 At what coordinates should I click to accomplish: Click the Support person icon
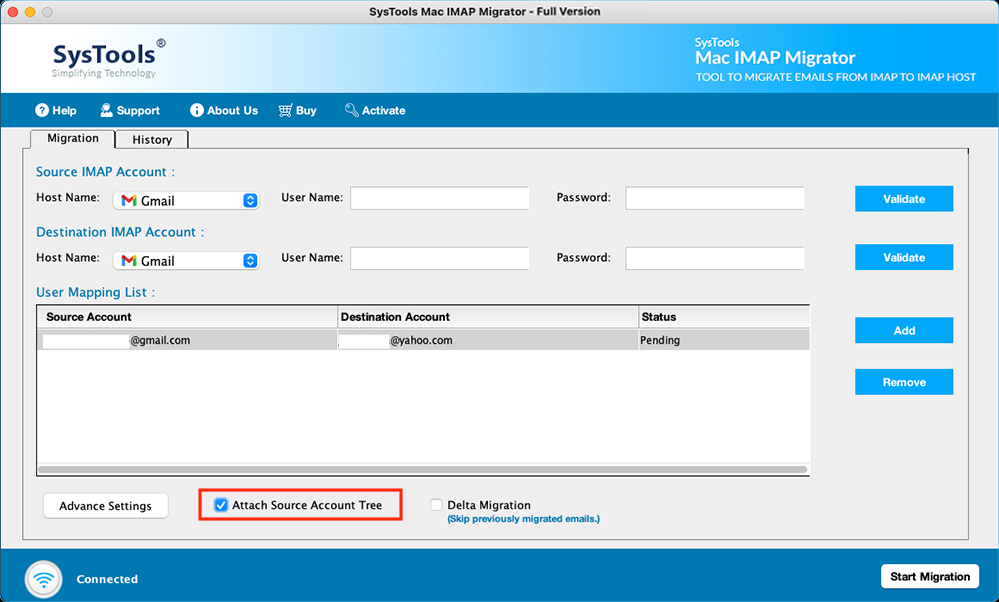(x=106, y=110)
